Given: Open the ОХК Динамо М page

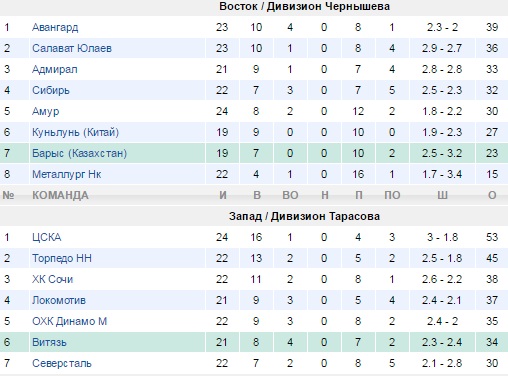Looking at the screenshot, I should pyautogui.click(x=69, y=321).
